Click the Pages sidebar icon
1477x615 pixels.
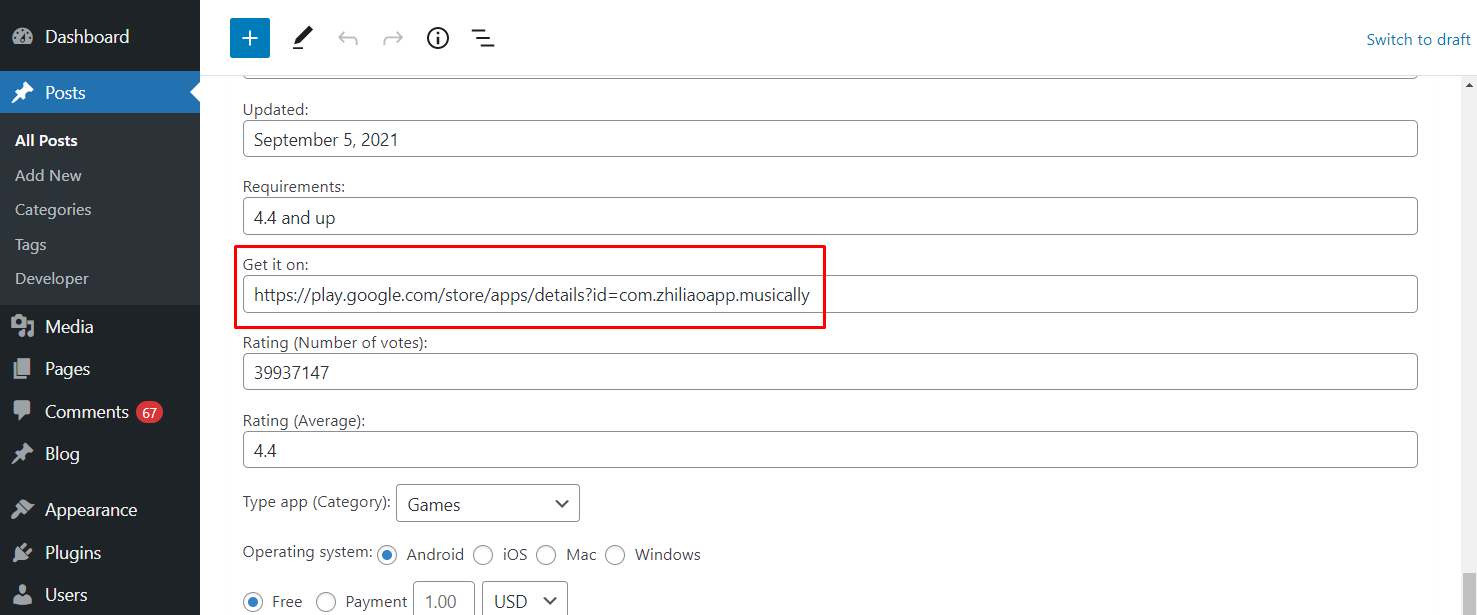coord(22,369)
